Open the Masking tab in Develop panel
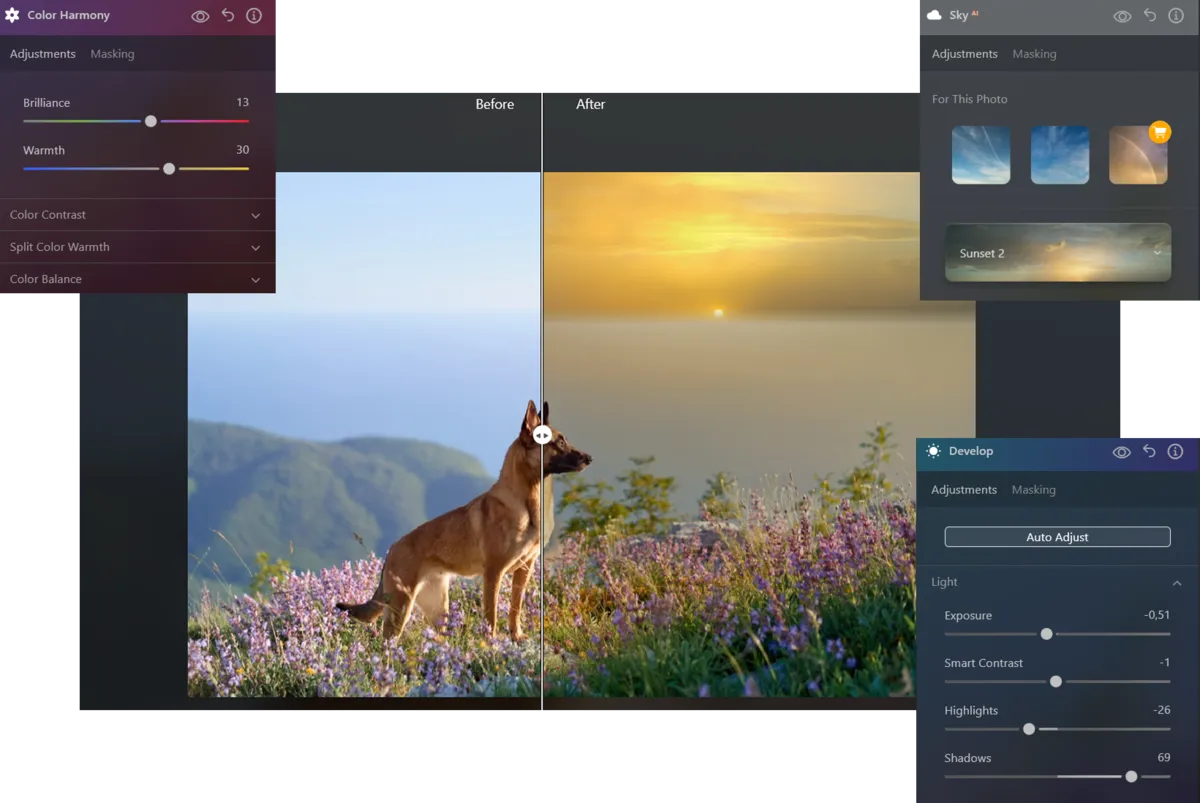Screen dimensions: 1200x803 1033,489
